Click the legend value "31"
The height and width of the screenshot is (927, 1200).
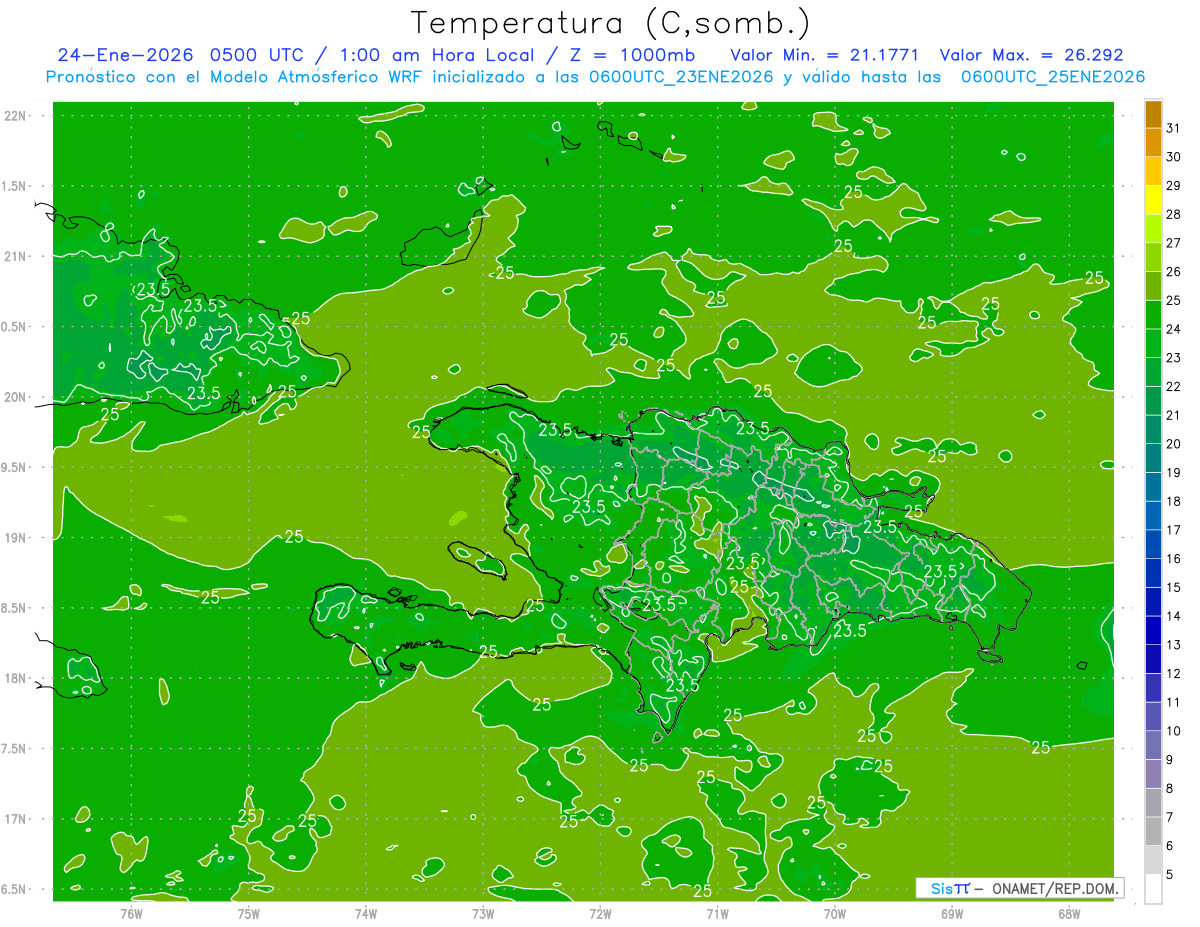tap(1174, 128)
